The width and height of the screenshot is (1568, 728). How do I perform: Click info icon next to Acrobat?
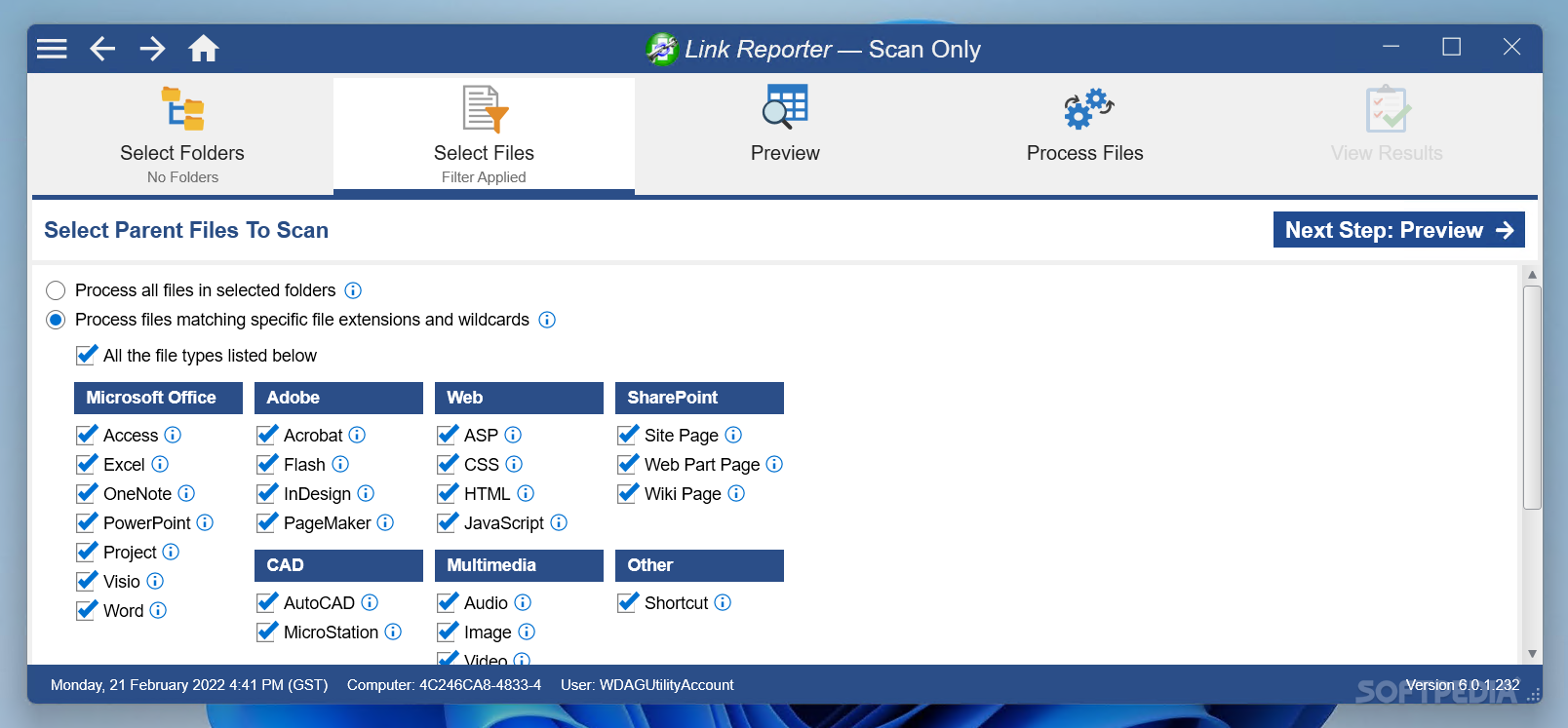click(357, 435)
